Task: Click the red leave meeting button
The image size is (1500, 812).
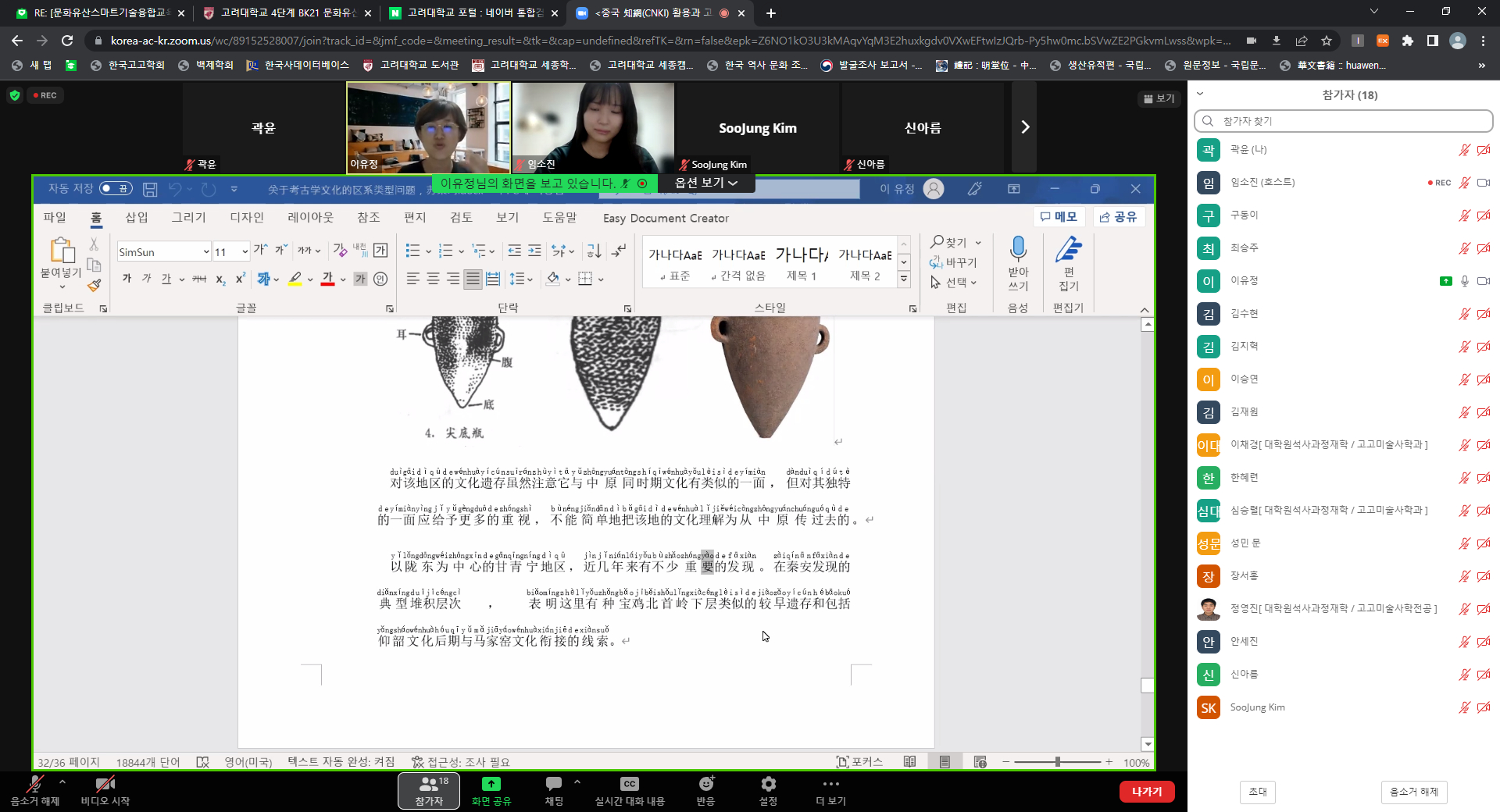Action: click(1146, 792)
